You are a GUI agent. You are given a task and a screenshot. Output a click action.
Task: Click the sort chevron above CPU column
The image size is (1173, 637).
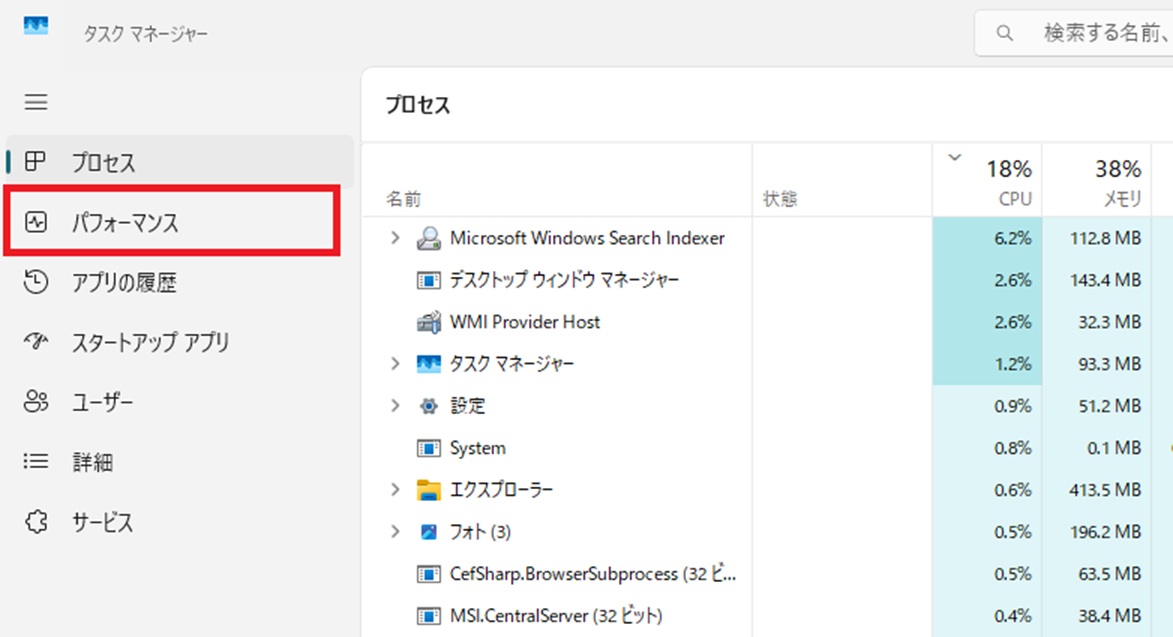click(x=955, y=157)
